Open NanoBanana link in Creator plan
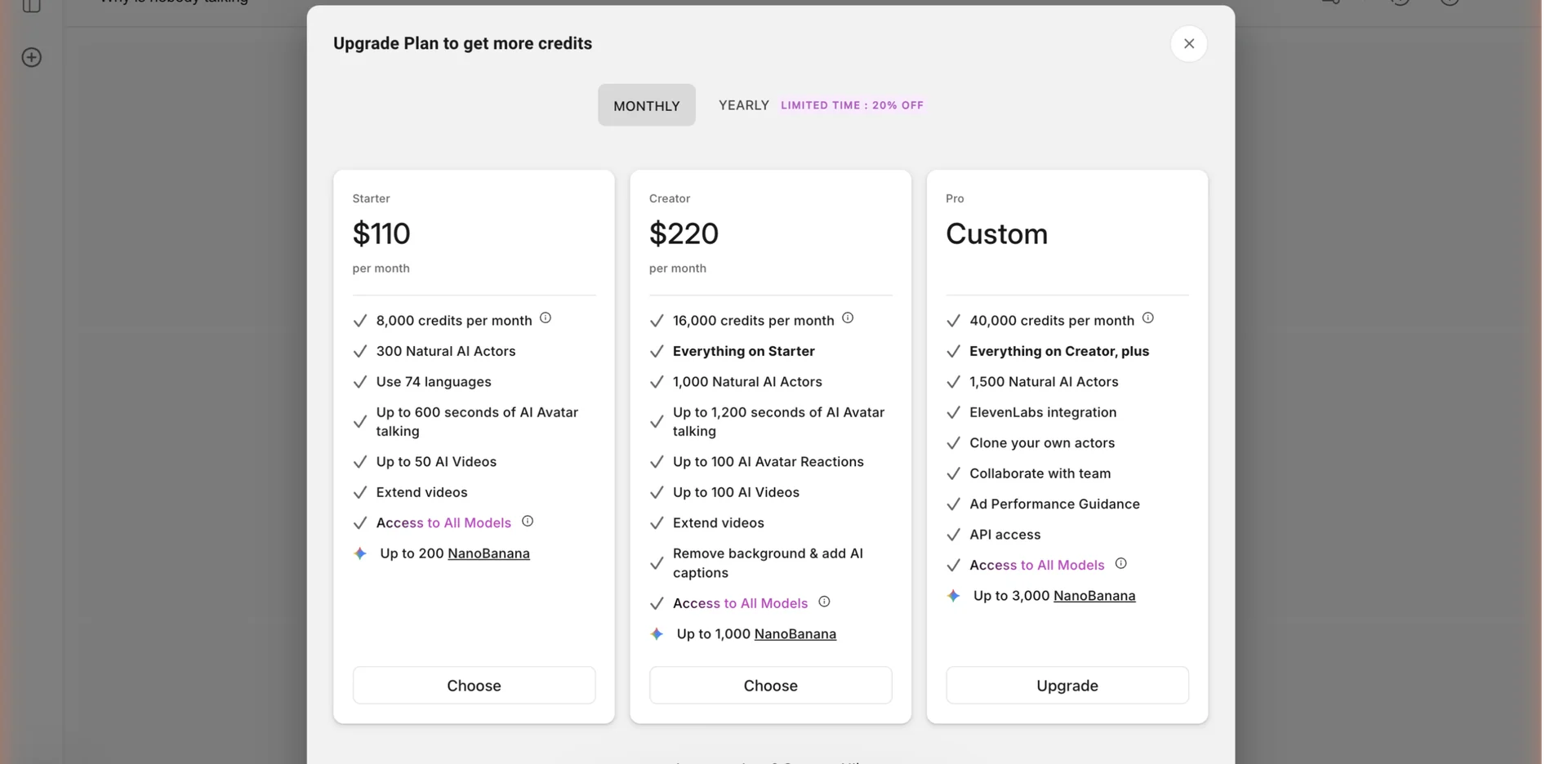 (795, 633)
